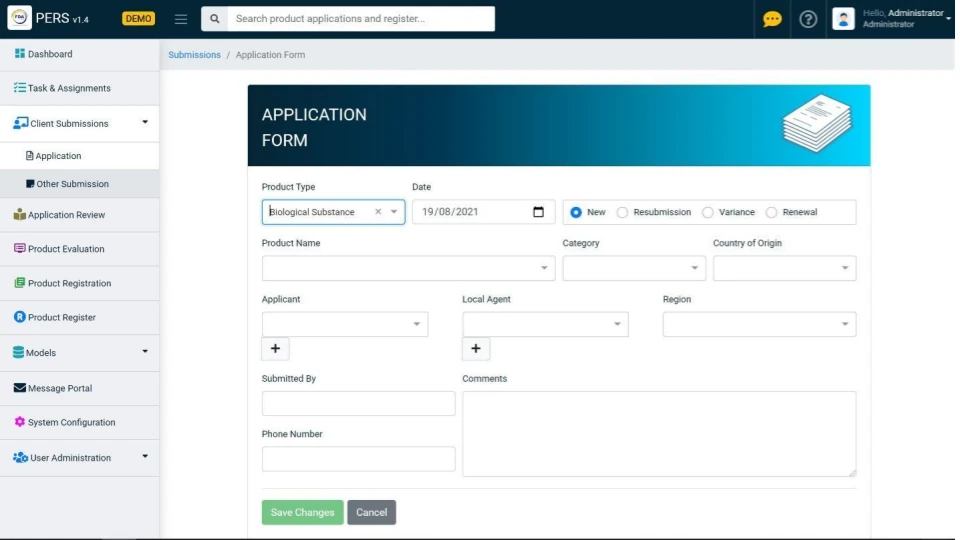
Task: Add a new local agent with plus button
Action: pos(476,348)
